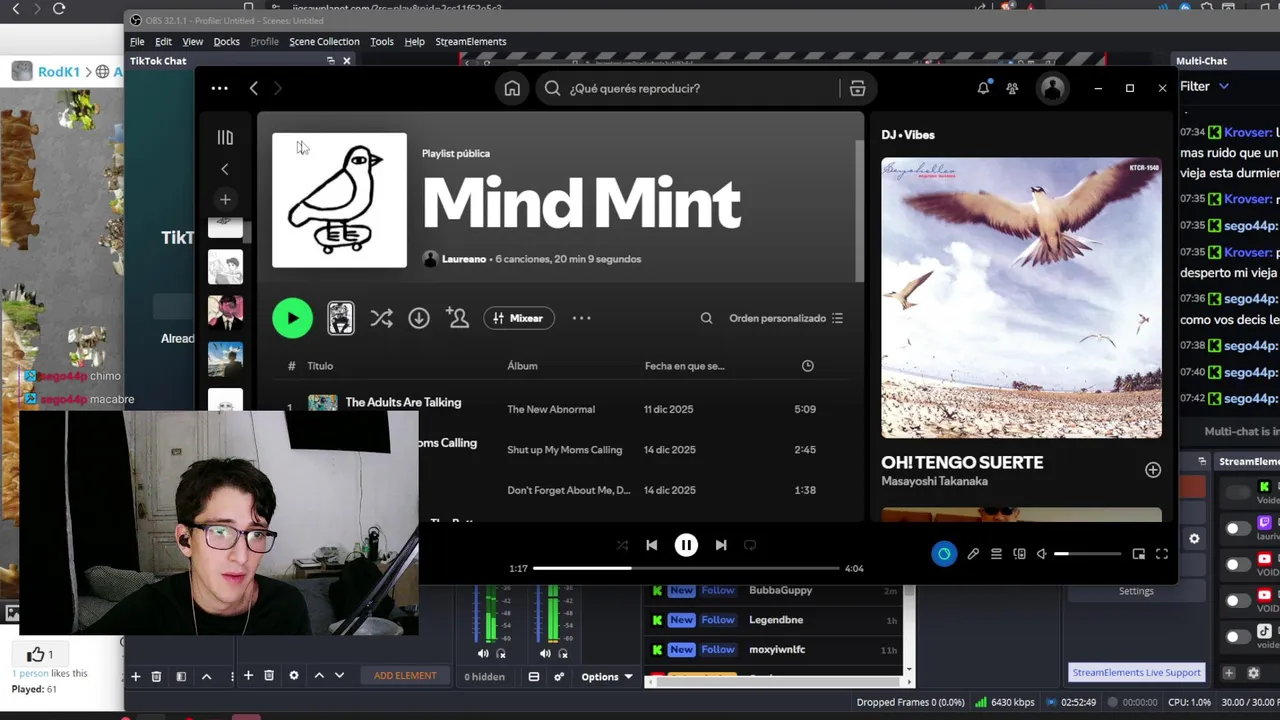Open Spotify notifications bell
1280x720 pixels.
point(983,88)
